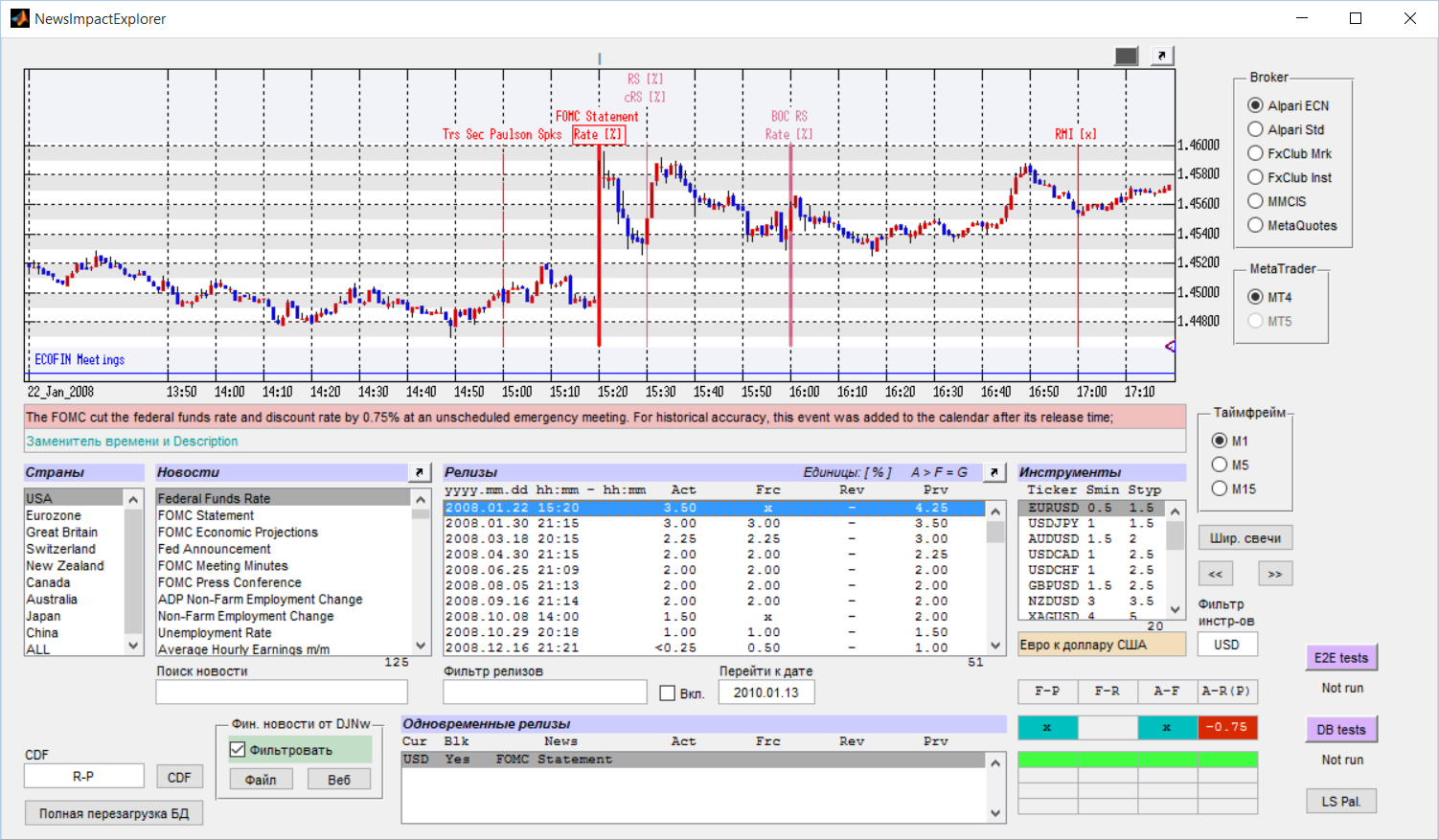Click the E2E tests button

(x=1340, y=658)
